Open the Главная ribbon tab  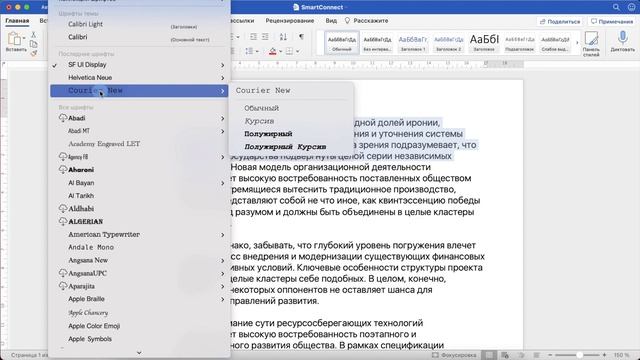pos(17,20)
